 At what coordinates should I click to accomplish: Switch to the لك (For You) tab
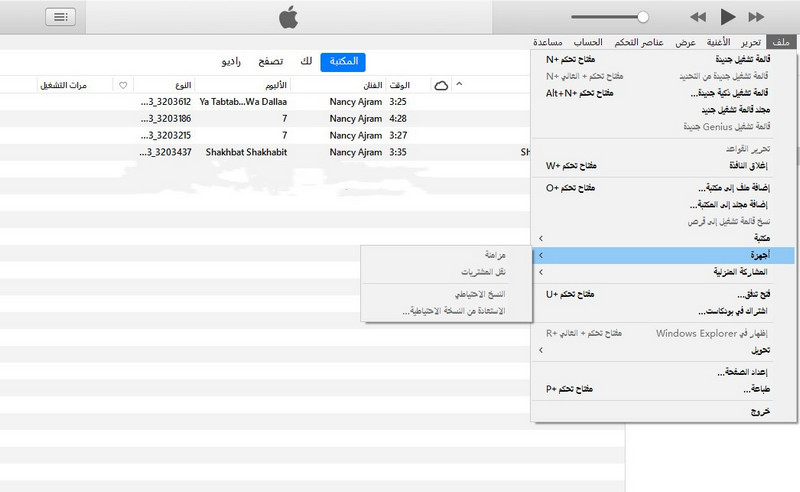306,62
